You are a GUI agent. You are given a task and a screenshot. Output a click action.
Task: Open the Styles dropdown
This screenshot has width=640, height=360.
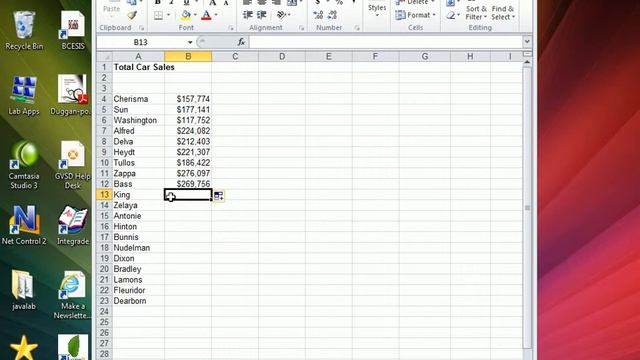pos(377,10)
